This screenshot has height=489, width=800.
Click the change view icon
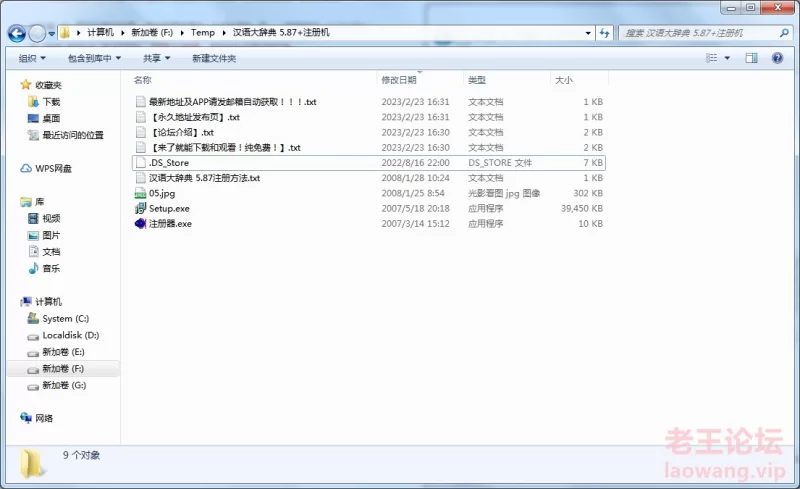click(712, 58)
